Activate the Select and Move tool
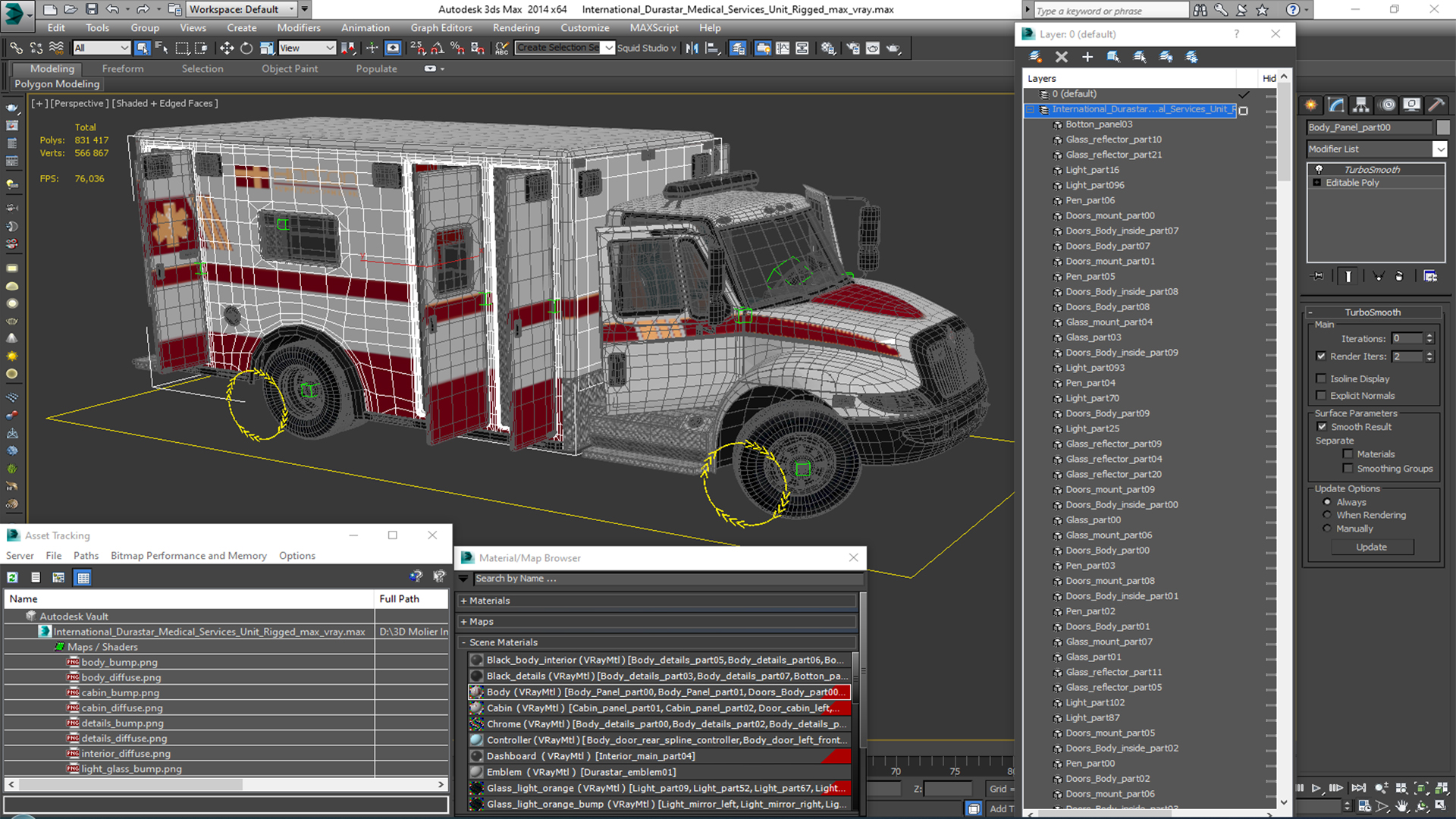1456x819 pixels. (x=226, y=48)
